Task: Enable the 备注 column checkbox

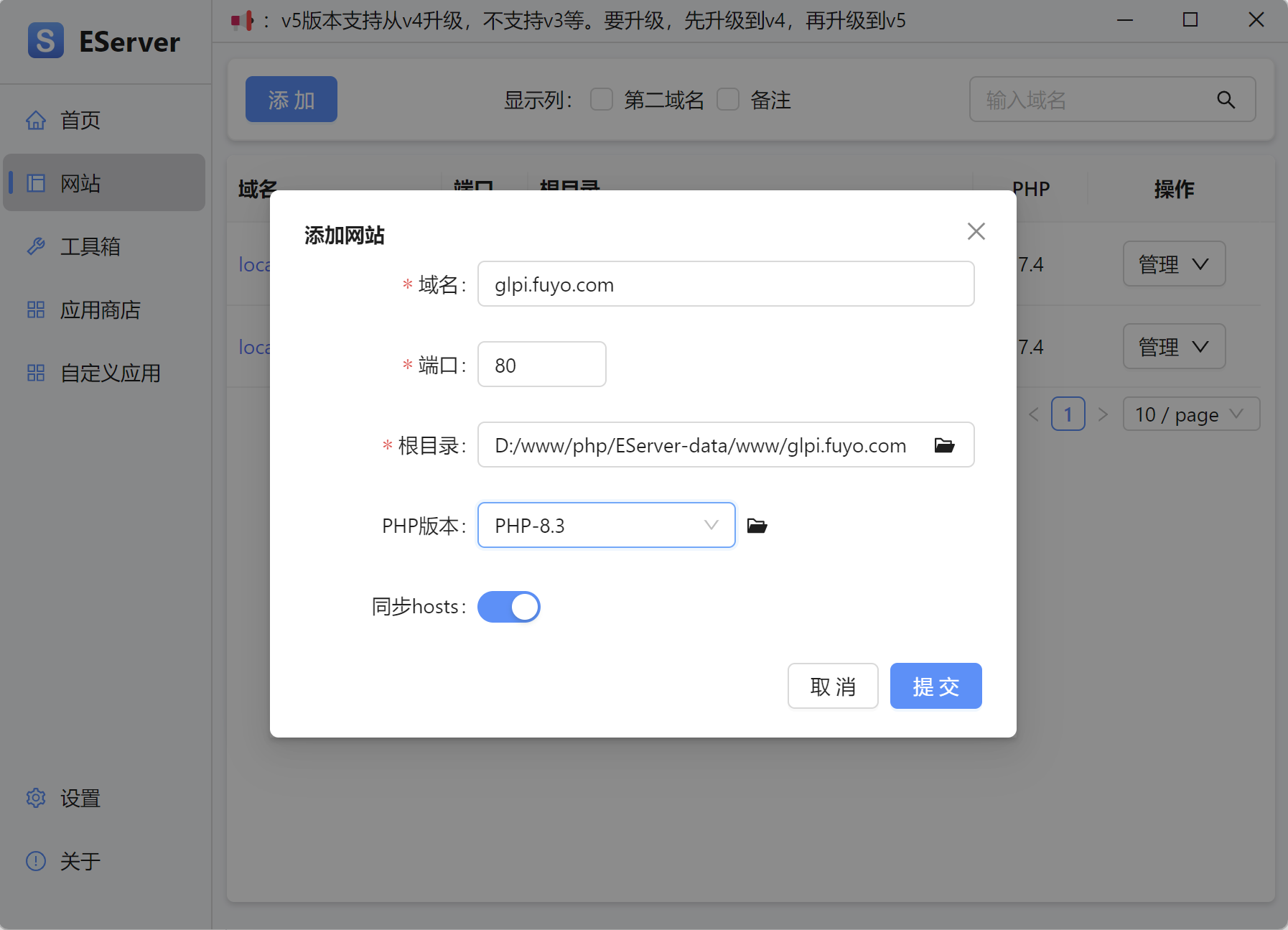Action: 728,100
